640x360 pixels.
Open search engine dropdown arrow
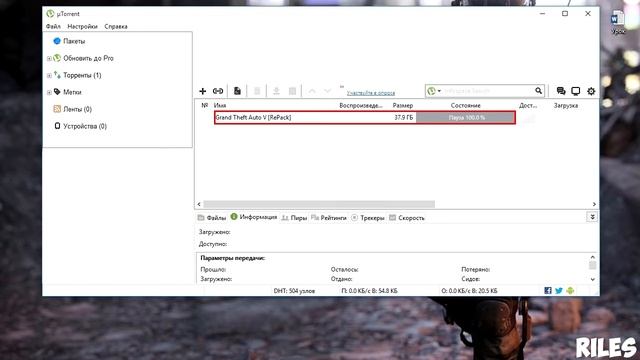pos(440,91)
